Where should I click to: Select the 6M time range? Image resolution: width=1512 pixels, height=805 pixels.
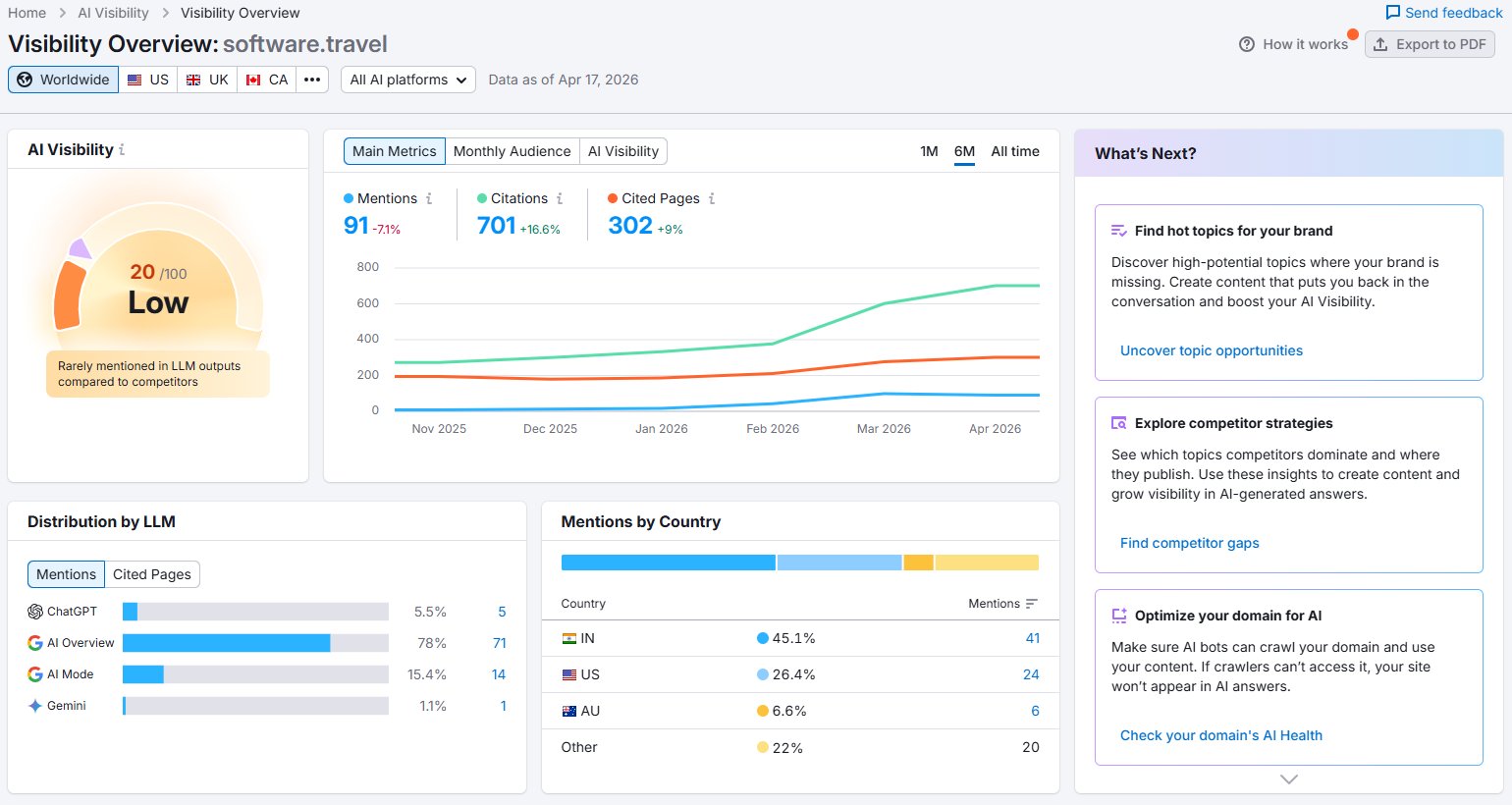[x=964, y=151]
